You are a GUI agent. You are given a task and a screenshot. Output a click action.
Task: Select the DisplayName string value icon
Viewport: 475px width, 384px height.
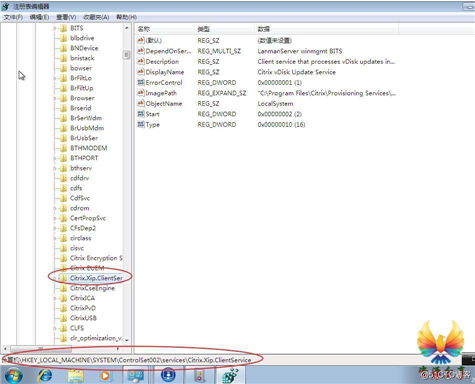tap(141, 72)
